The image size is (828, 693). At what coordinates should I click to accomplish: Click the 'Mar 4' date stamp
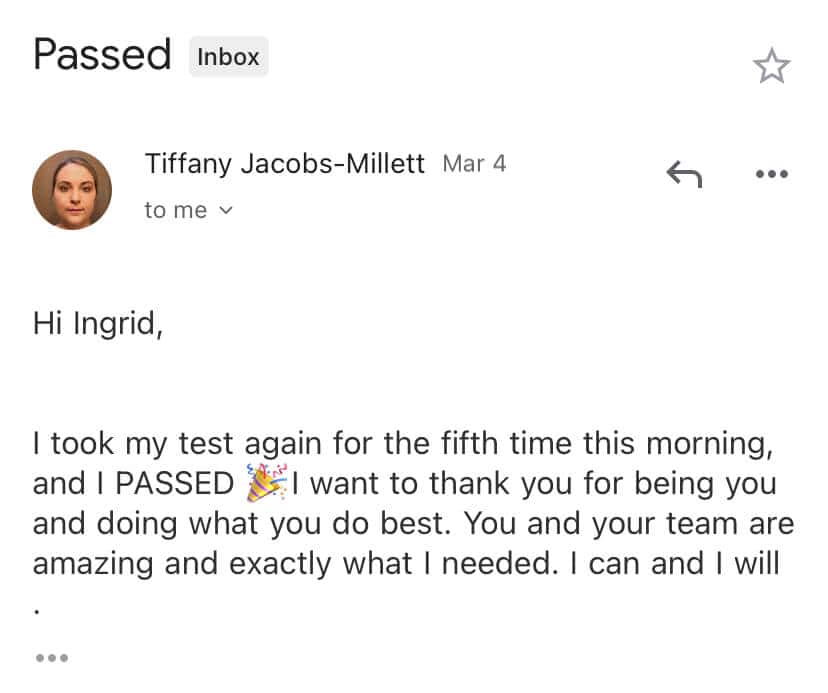click(x=474, y=163)
